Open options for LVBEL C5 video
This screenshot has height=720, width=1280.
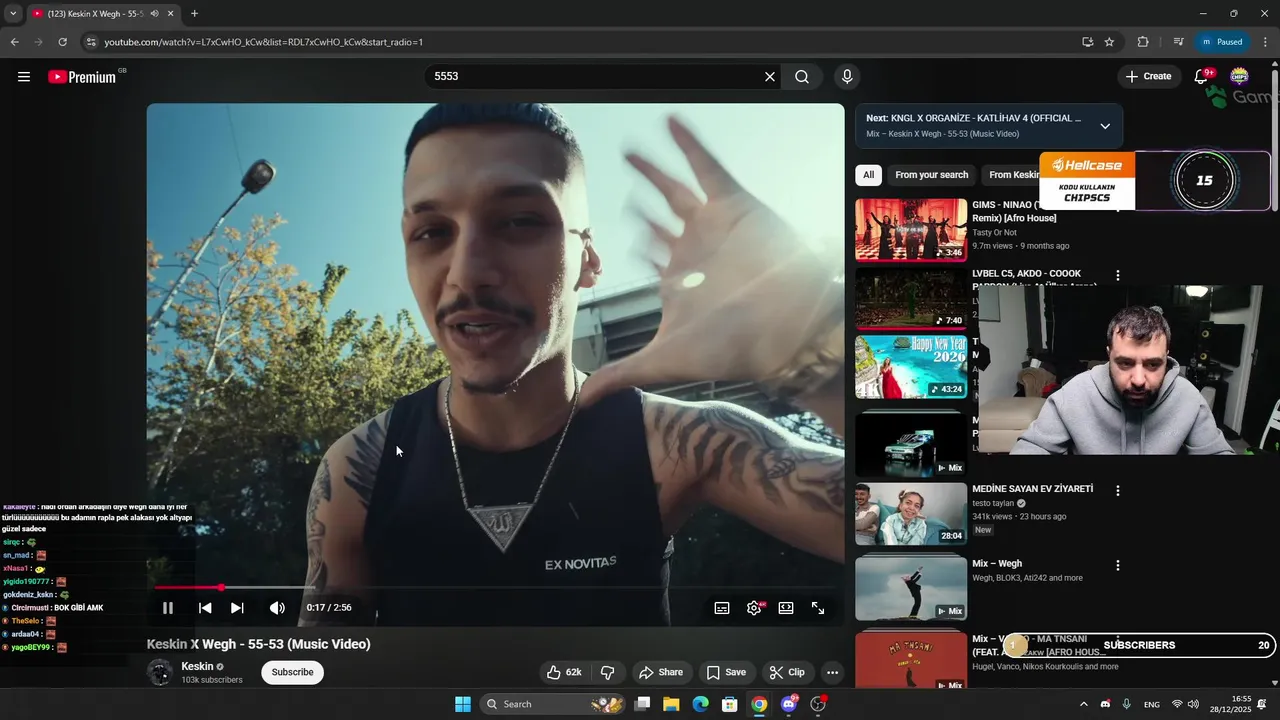point(1118,275)
